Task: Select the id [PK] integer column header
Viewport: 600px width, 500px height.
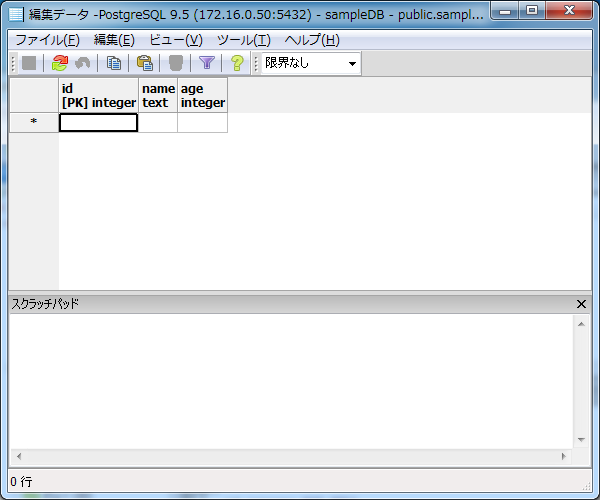Action: pos(99,95)
